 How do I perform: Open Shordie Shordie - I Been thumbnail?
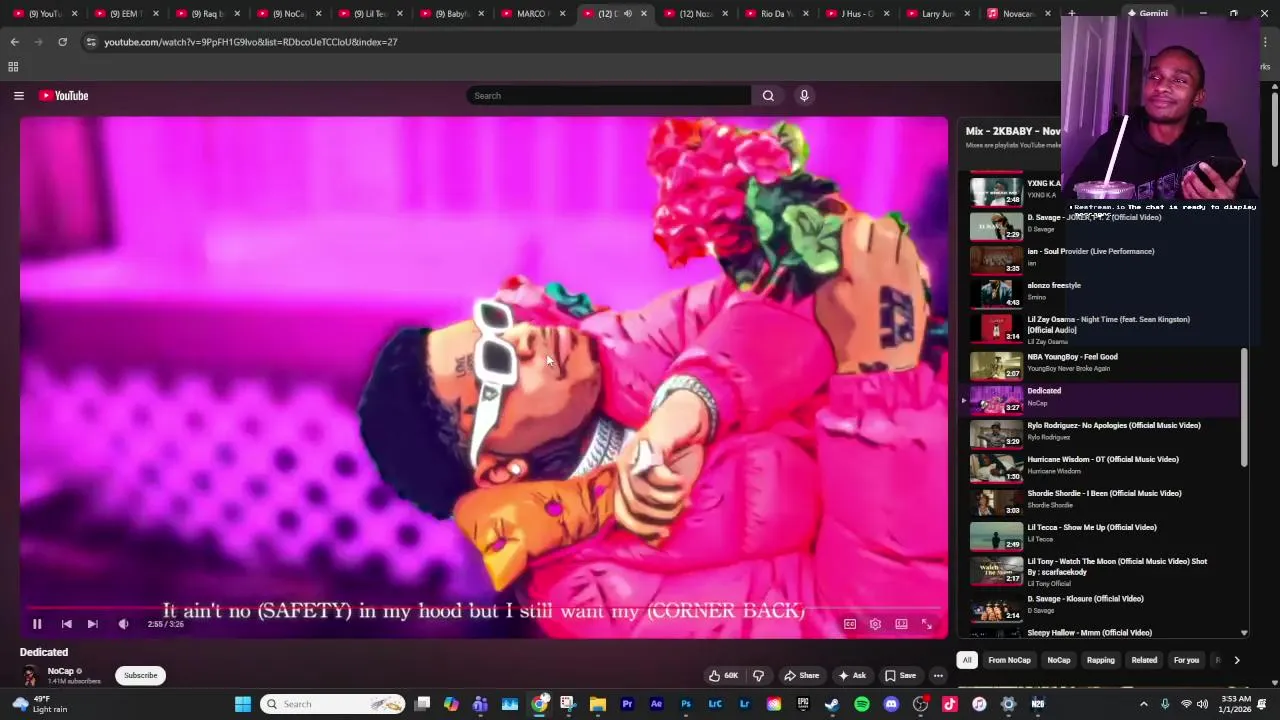click(996, 501)
